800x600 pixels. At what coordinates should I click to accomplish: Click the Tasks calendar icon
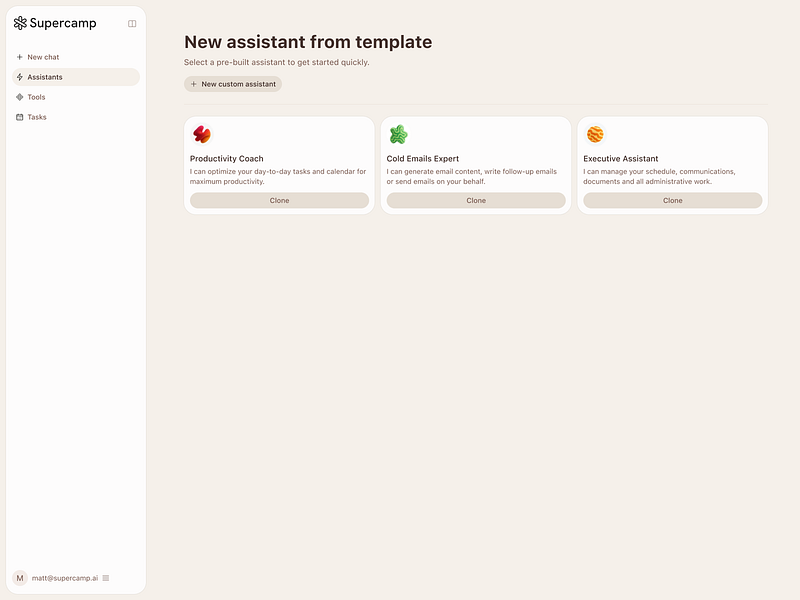click(19, 117)
